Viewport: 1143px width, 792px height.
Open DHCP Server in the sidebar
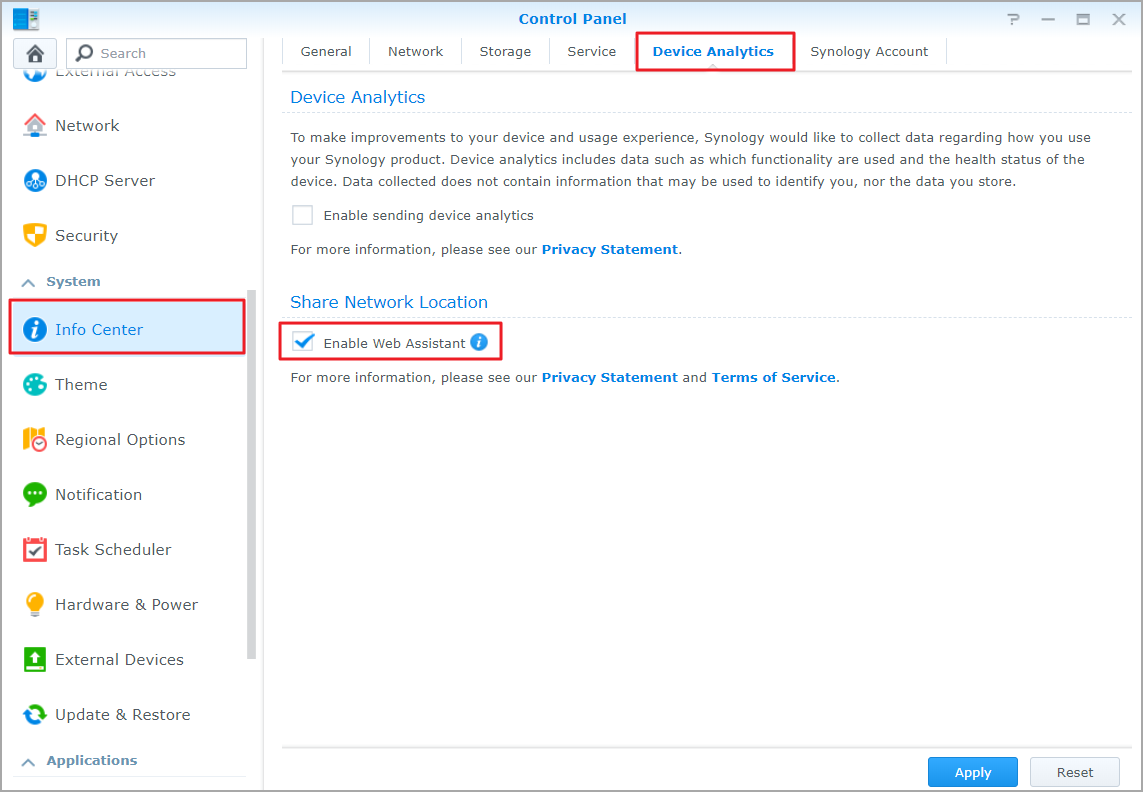[128, 180]
